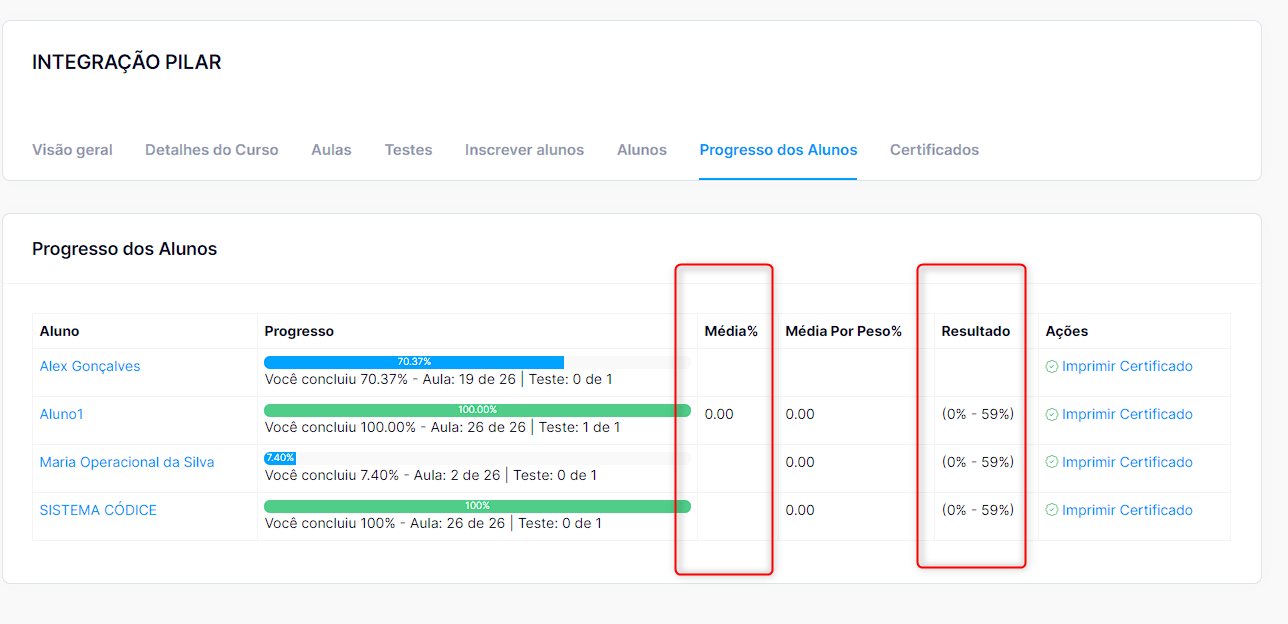Open the Certificados tab

click(934, 150)
